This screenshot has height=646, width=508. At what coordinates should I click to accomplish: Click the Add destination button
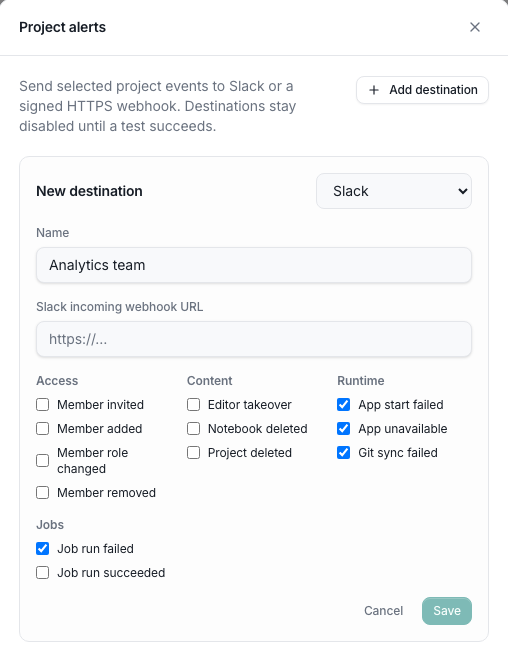point(422,90)
